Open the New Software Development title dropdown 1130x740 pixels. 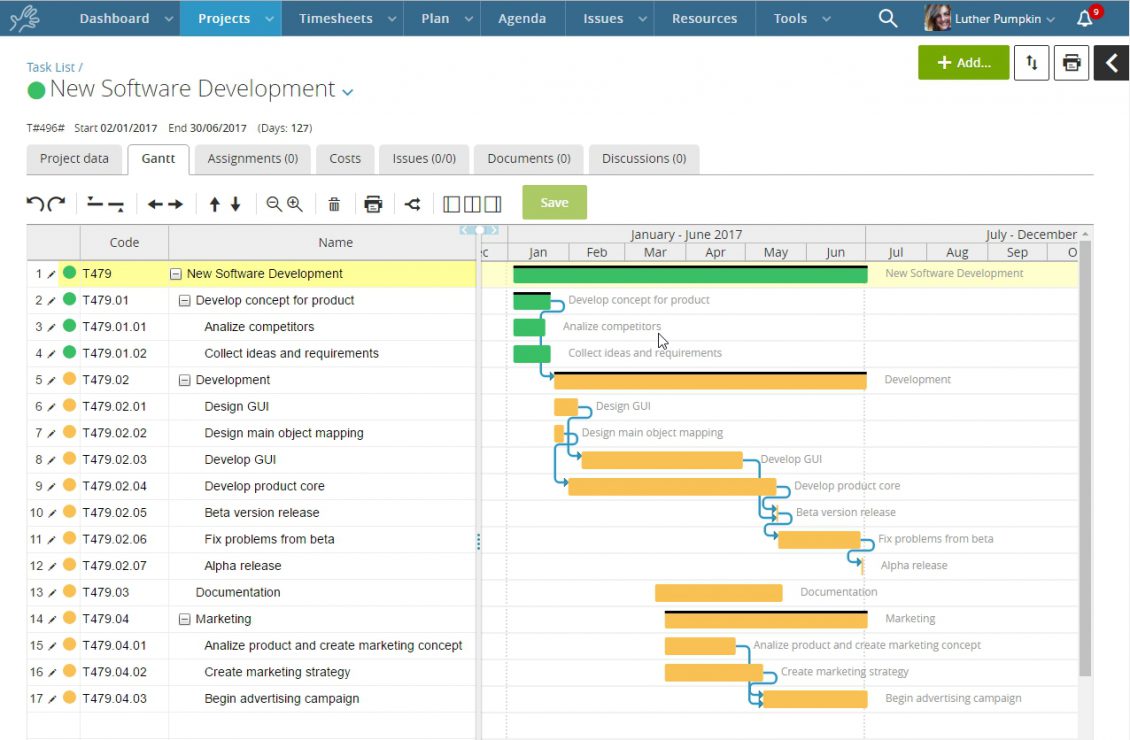(x=347, y=89)
